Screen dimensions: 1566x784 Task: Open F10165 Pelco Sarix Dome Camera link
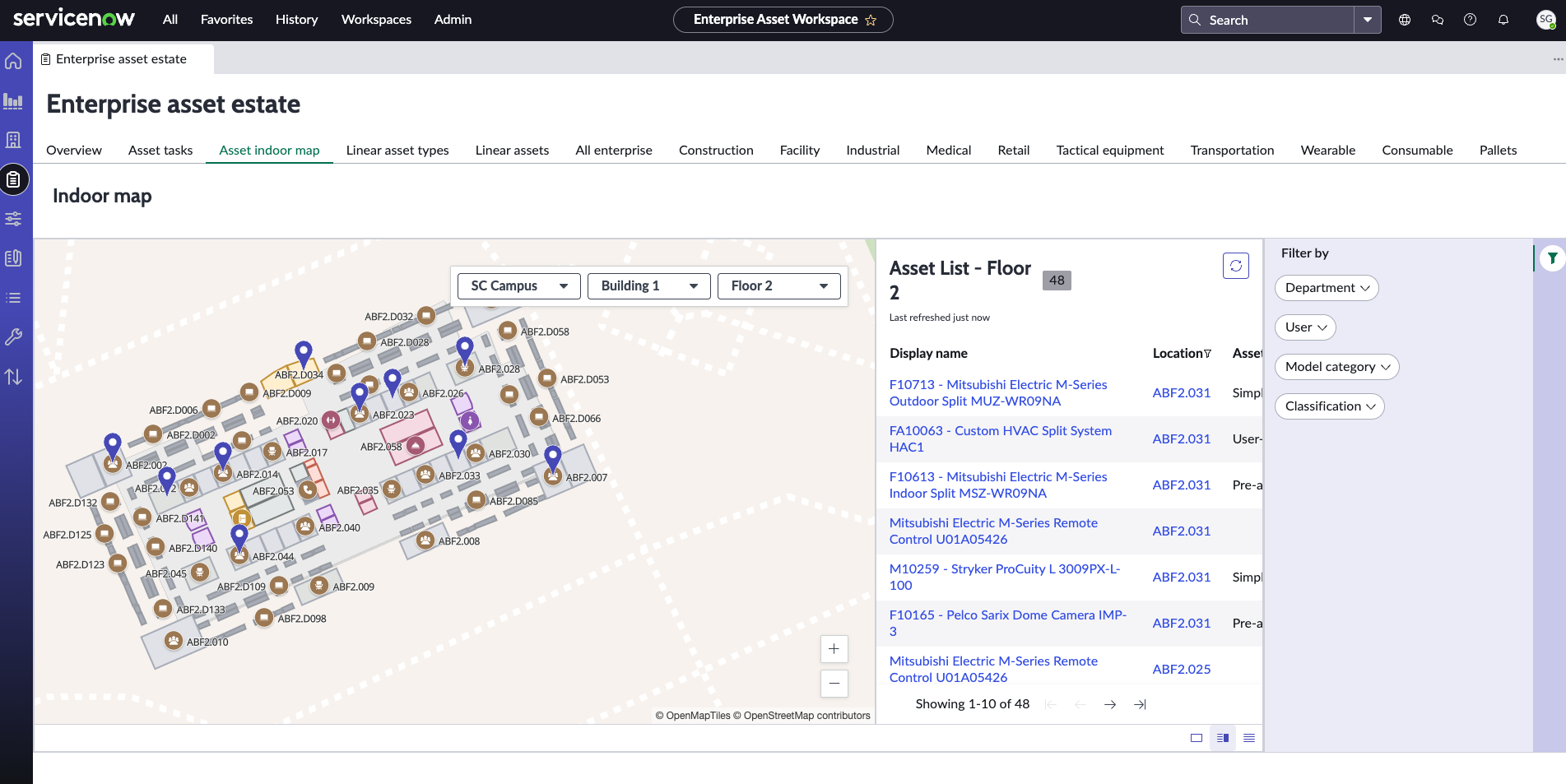(1008, 624)
